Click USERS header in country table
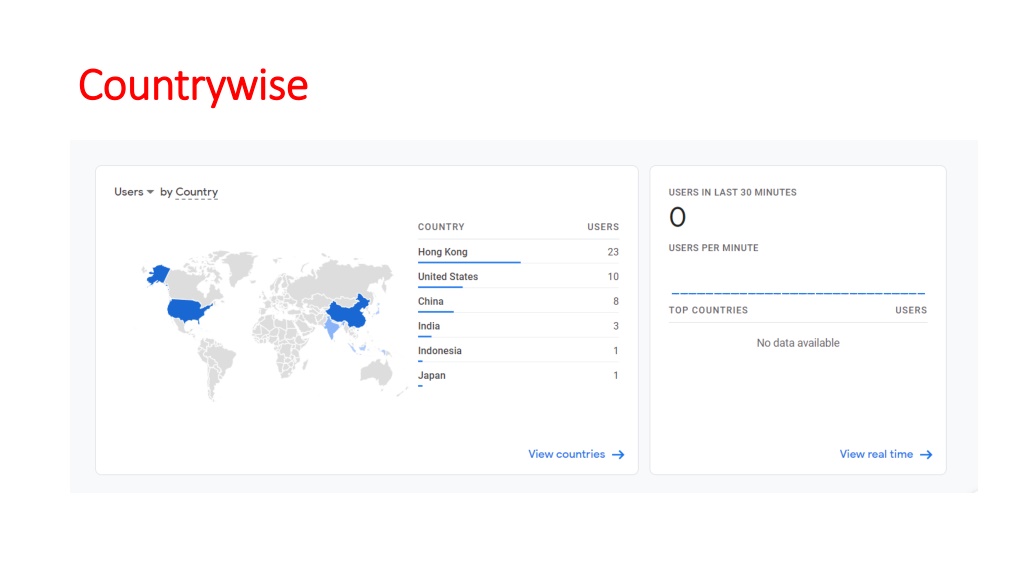This screenshot has height=576, width=1024. (603, 227)
